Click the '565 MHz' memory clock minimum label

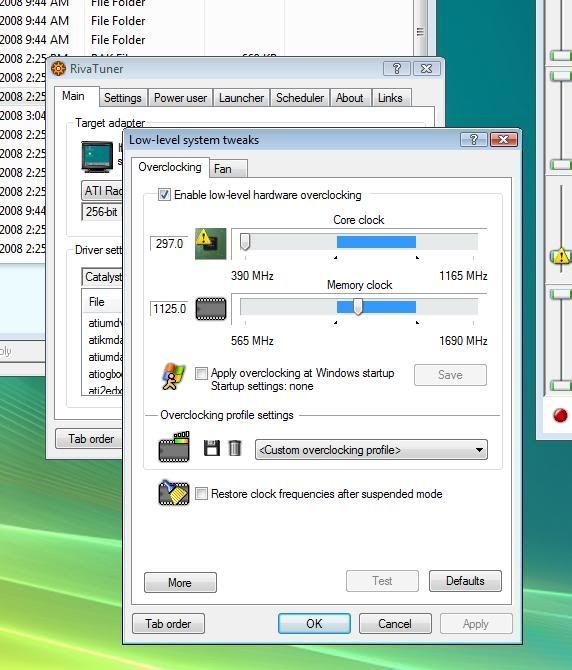pyautogui.click(x=252, y=341)
